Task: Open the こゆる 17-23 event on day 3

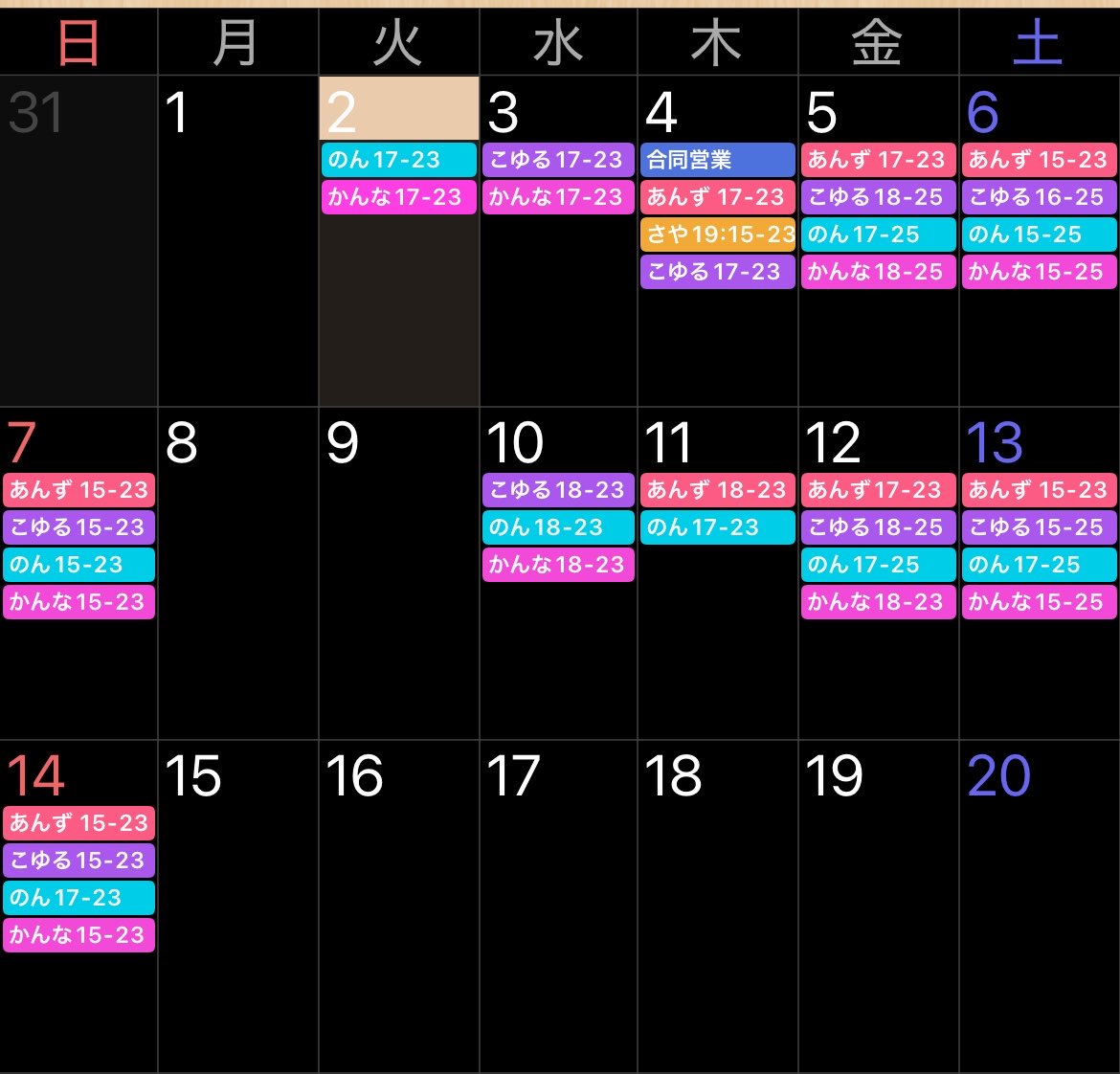Action: (559, 160)
